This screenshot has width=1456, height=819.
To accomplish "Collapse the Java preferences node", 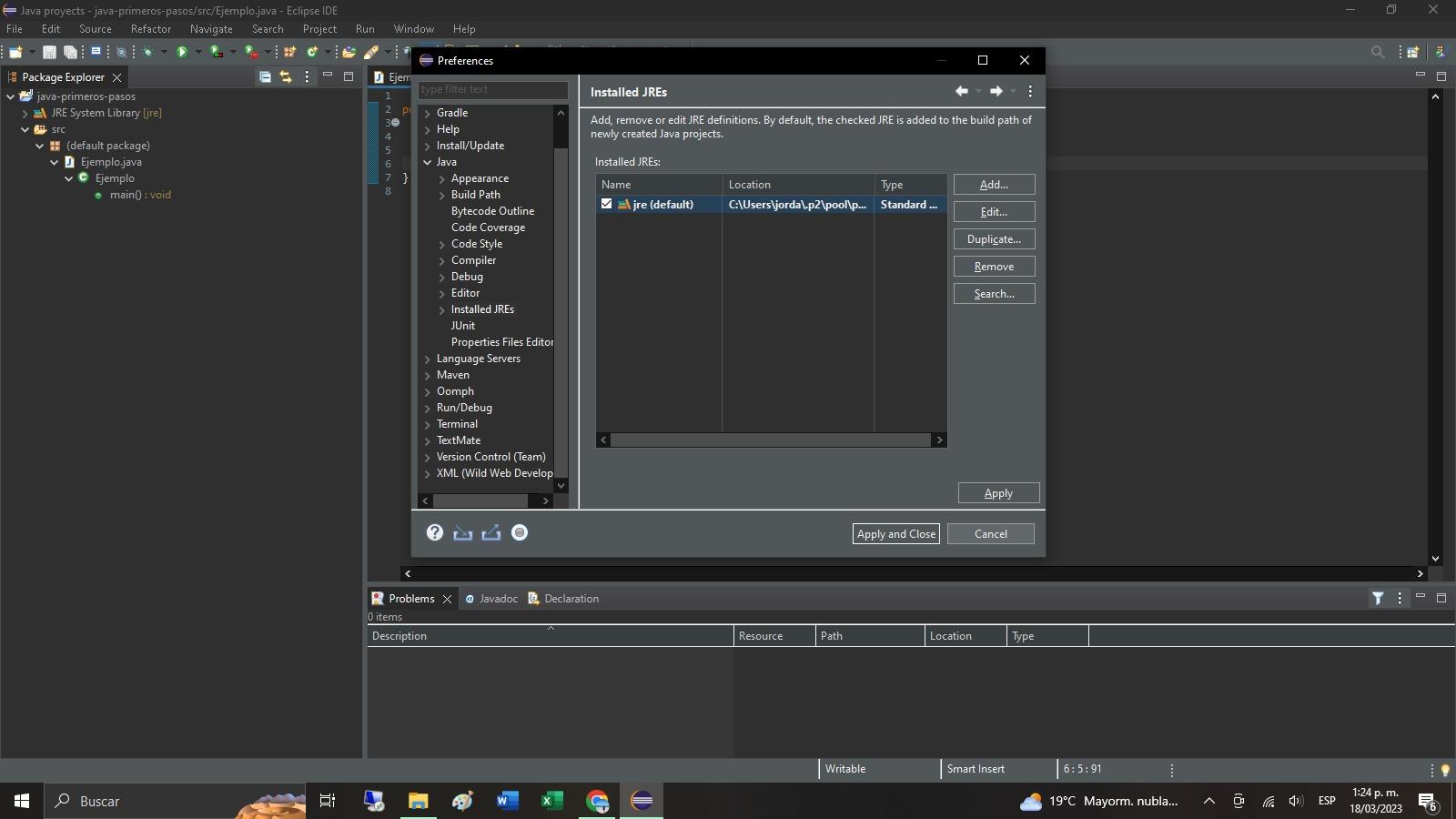I will [428, 162].
